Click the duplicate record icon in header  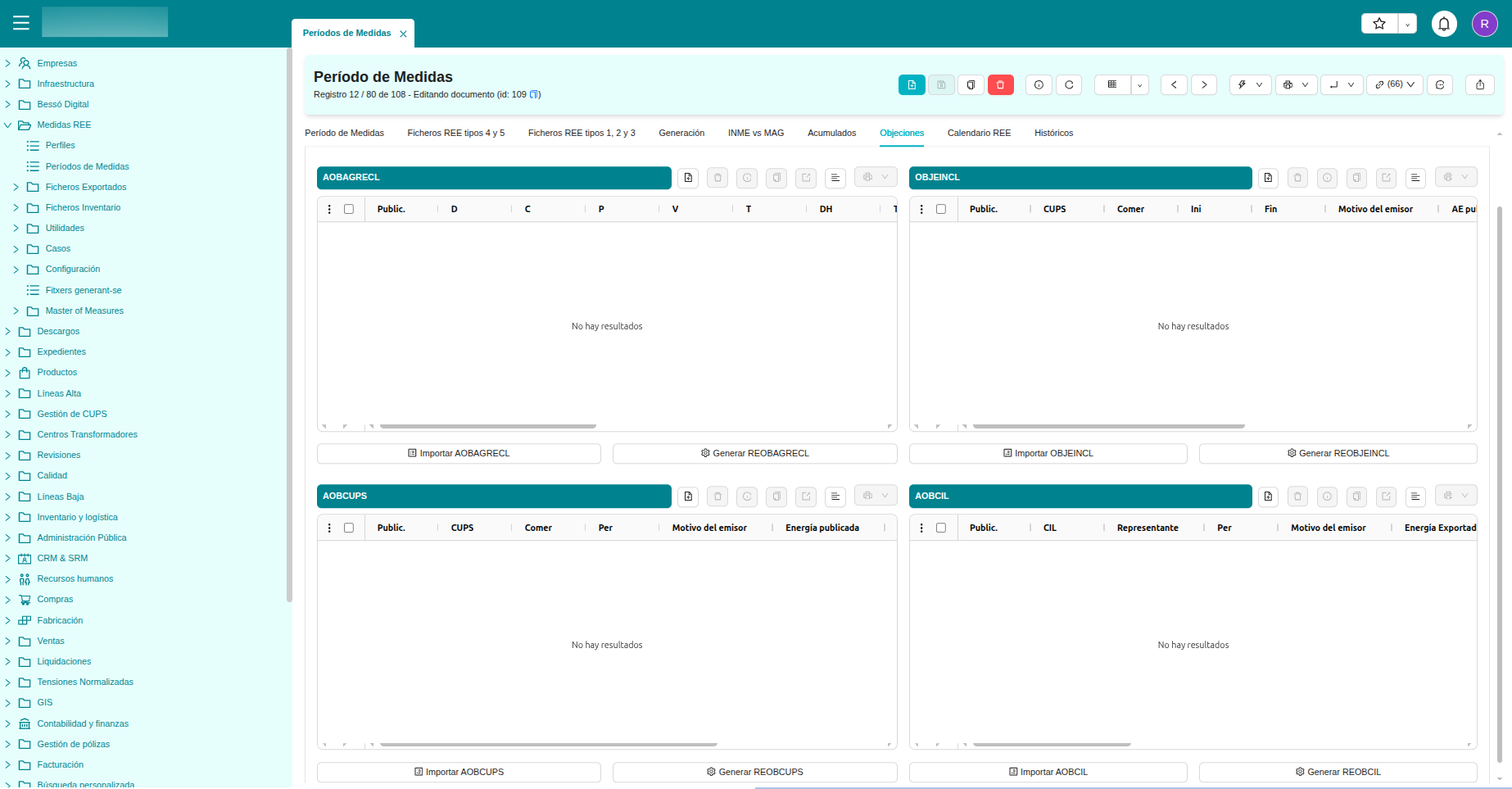pyautogui.click(x=971, y=85)
